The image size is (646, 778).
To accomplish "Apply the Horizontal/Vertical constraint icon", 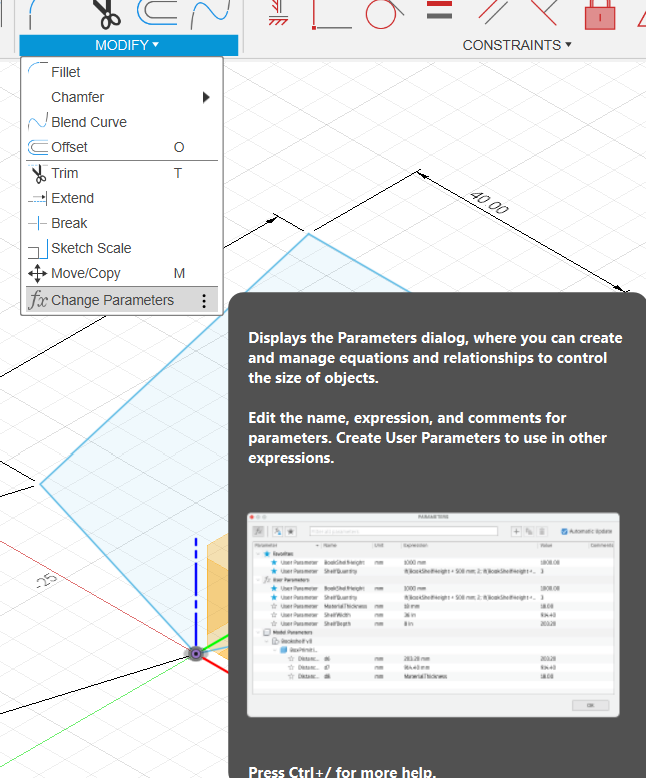I will [278, 13].
